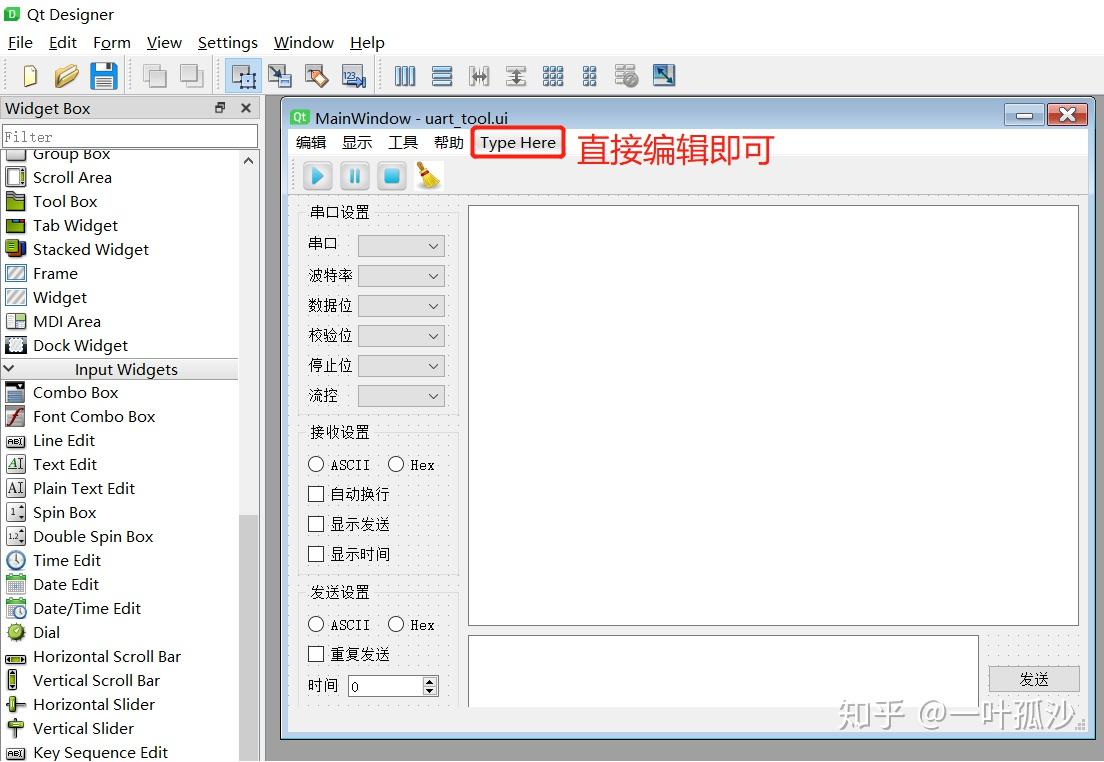Select the ASCII radio button under 接收设置
This screenshot has height=762, width=1104.
[x=316, y=464]
